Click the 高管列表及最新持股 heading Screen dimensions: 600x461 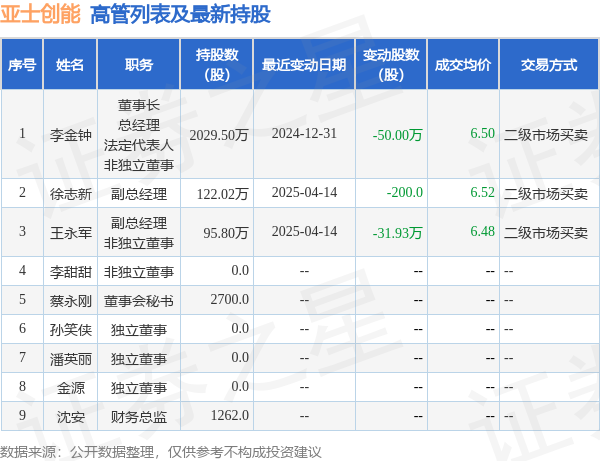[x=180, y=14]
